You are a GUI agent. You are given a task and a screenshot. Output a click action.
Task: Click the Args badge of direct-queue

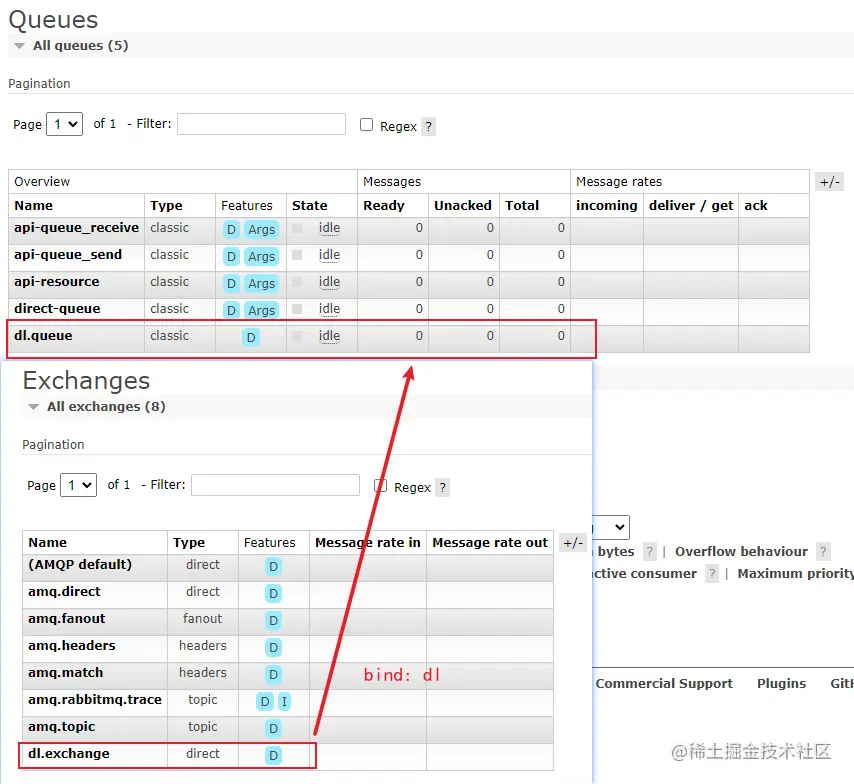(x=261, y=310)
